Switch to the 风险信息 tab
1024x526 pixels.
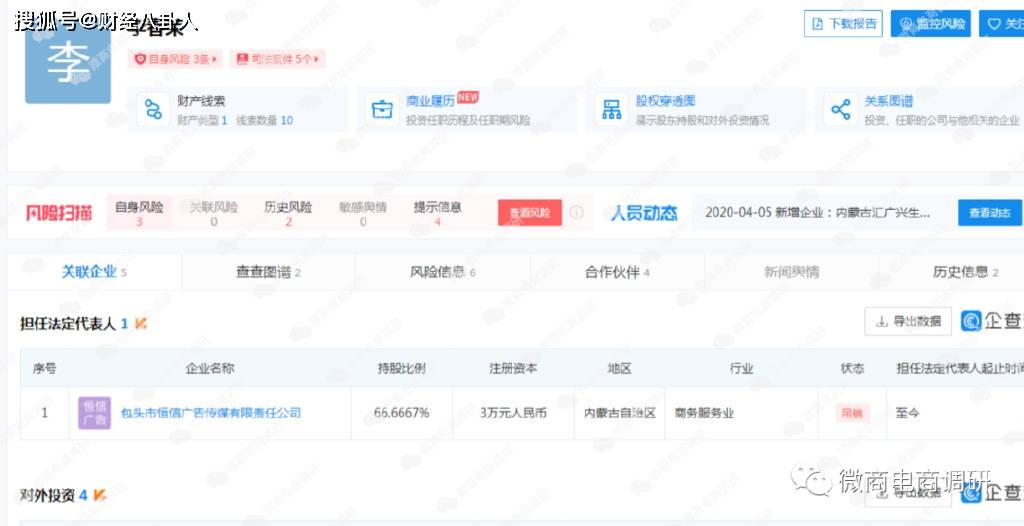(443, 272)
